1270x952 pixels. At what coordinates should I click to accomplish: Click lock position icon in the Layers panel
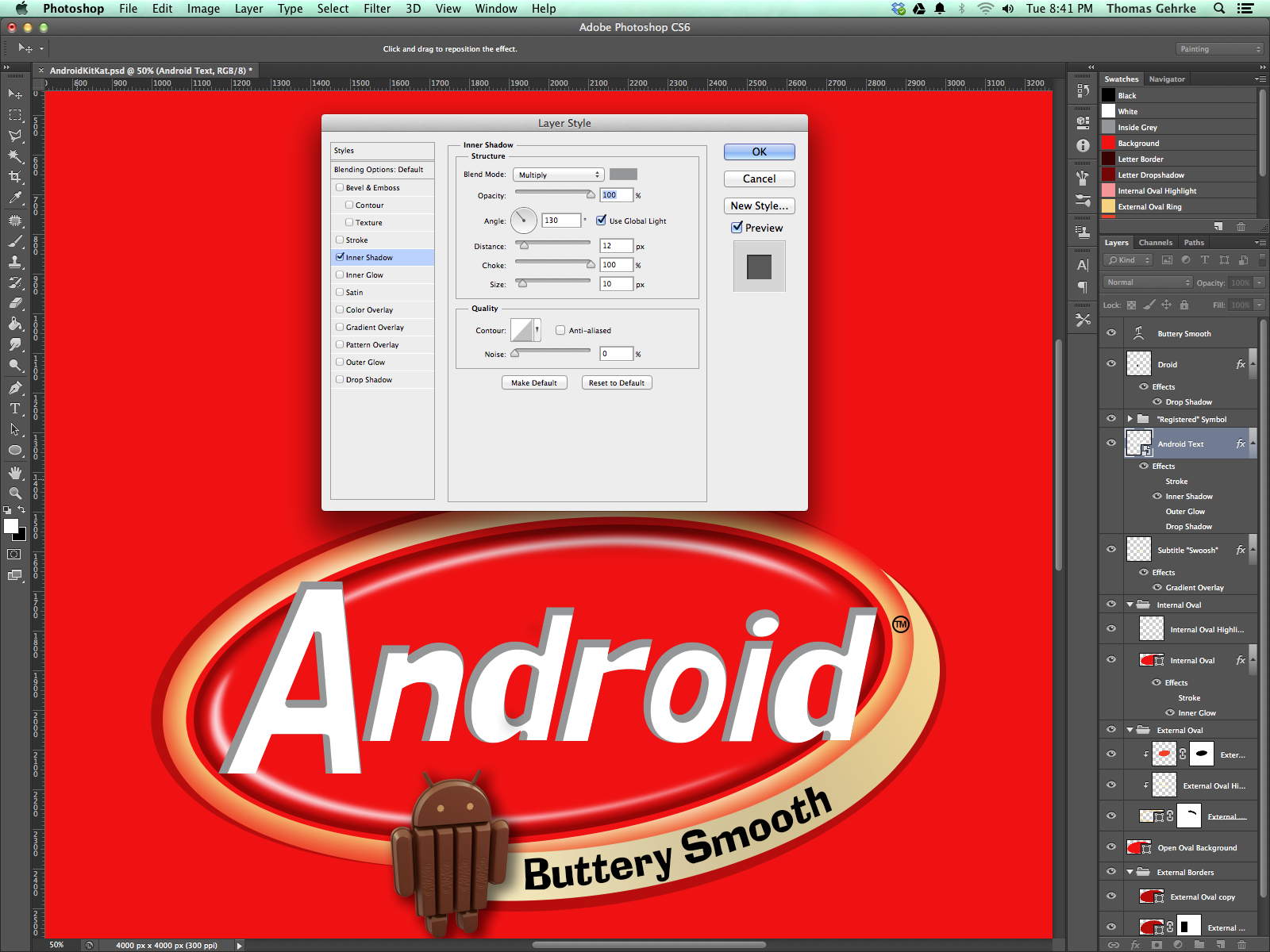coord(1166,305)
